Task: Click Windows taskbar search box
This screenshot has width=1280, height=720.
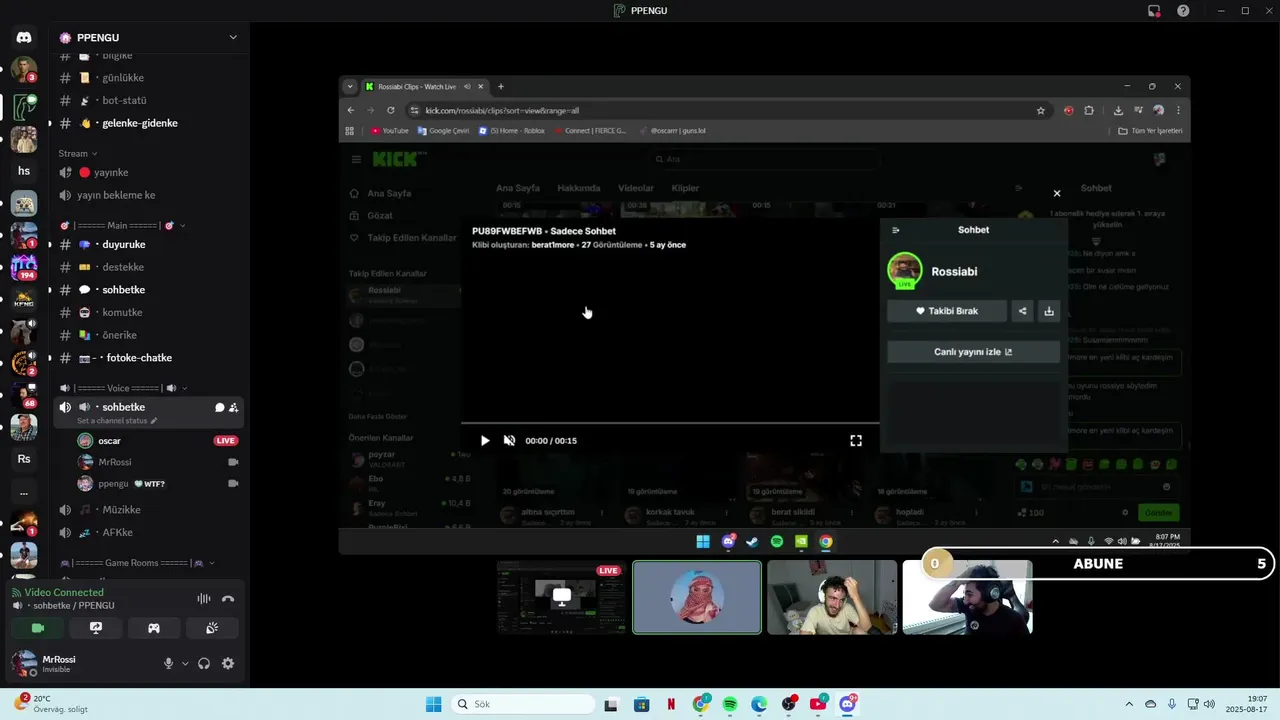Action: tap(524, 704)
